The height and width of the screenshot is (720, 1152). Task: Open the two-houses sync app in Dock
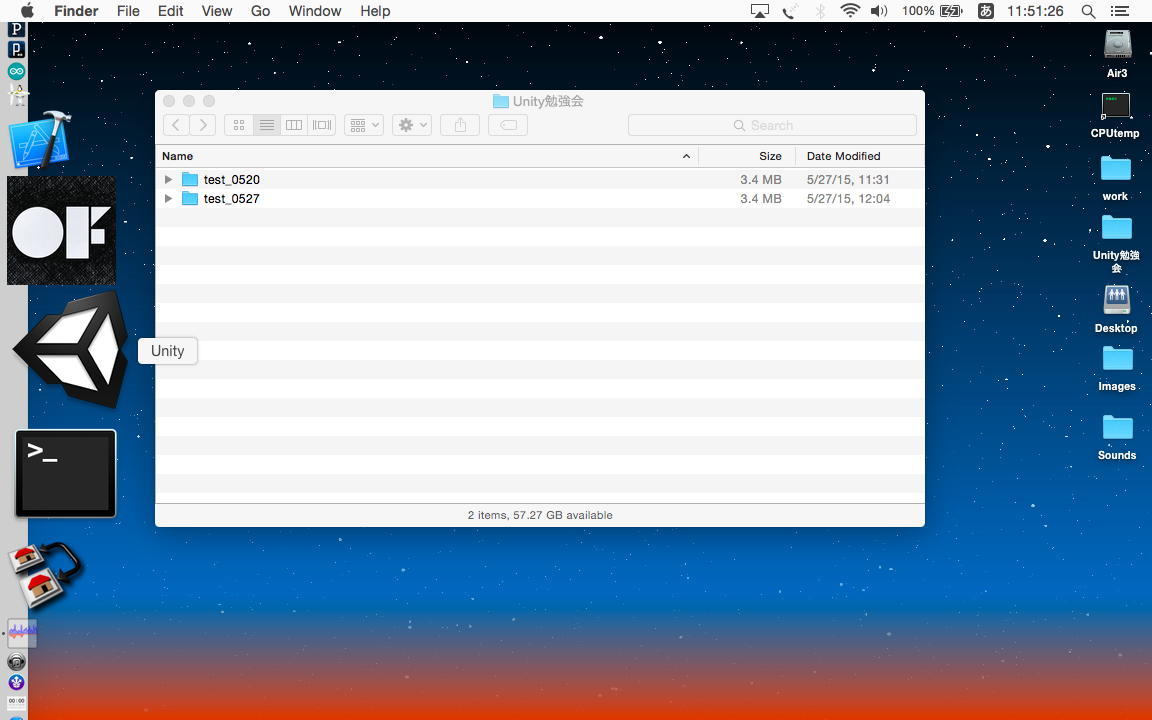(x=44, y=575)
